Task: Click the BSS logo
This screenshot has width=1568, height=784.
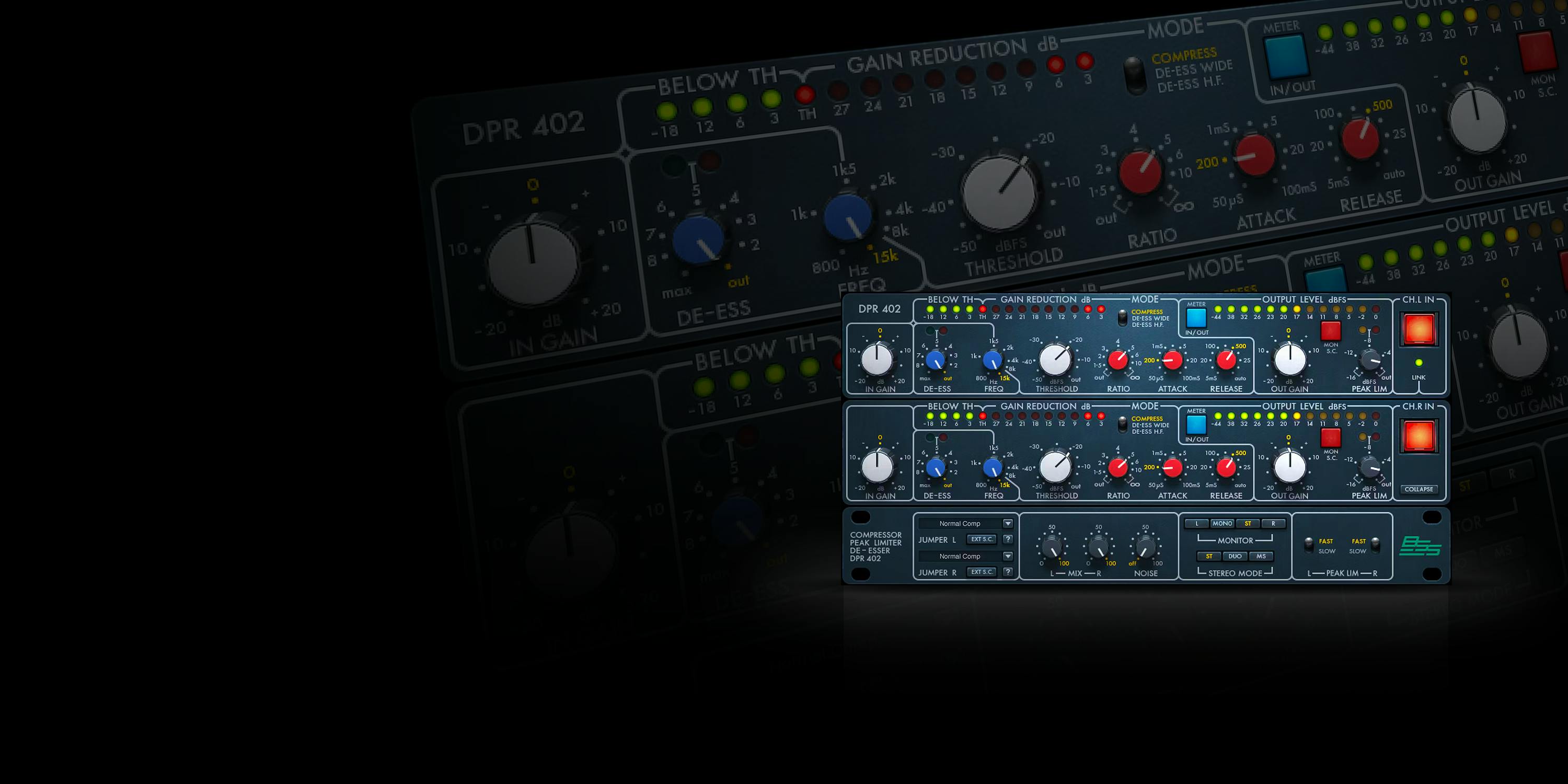Action: [1420, 546]
